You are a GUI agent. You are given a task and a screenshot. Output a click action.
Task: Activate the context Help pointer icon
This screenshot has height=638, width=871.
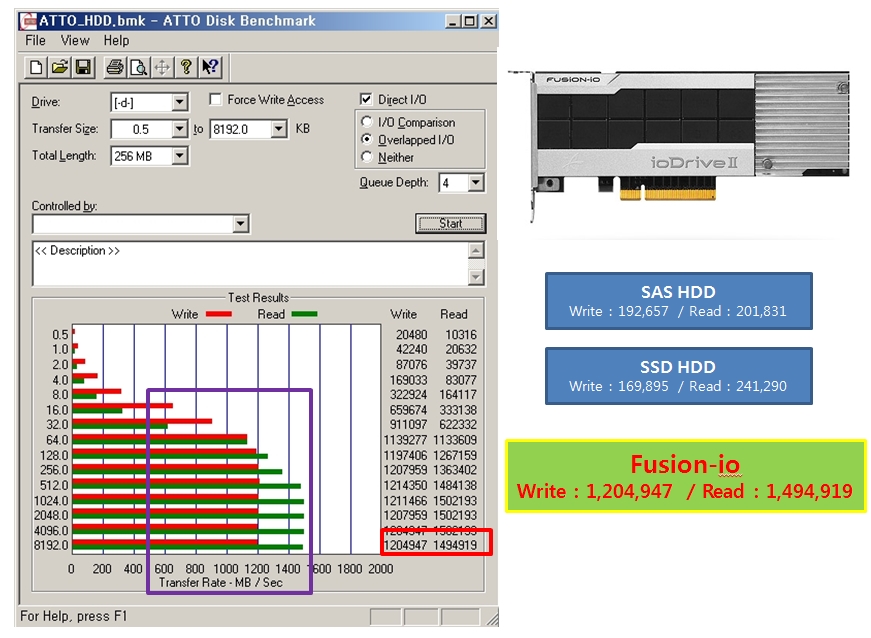(x=210, y=68)
